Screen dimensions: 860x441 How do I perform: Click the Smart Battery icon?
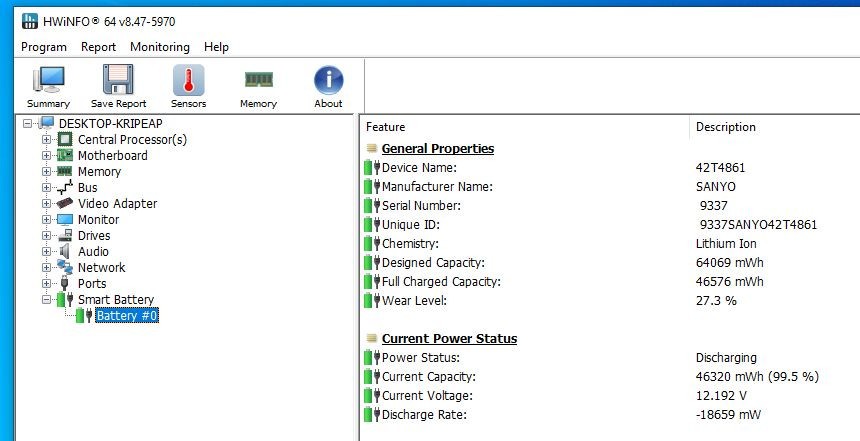(65, 299)
